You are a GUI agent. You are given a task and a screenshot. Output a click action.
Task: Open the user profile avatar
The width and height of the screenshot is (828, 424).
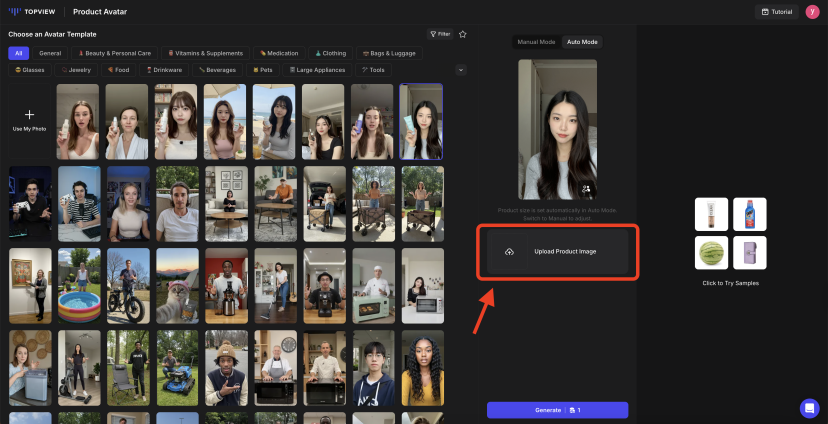coord(812,12)
